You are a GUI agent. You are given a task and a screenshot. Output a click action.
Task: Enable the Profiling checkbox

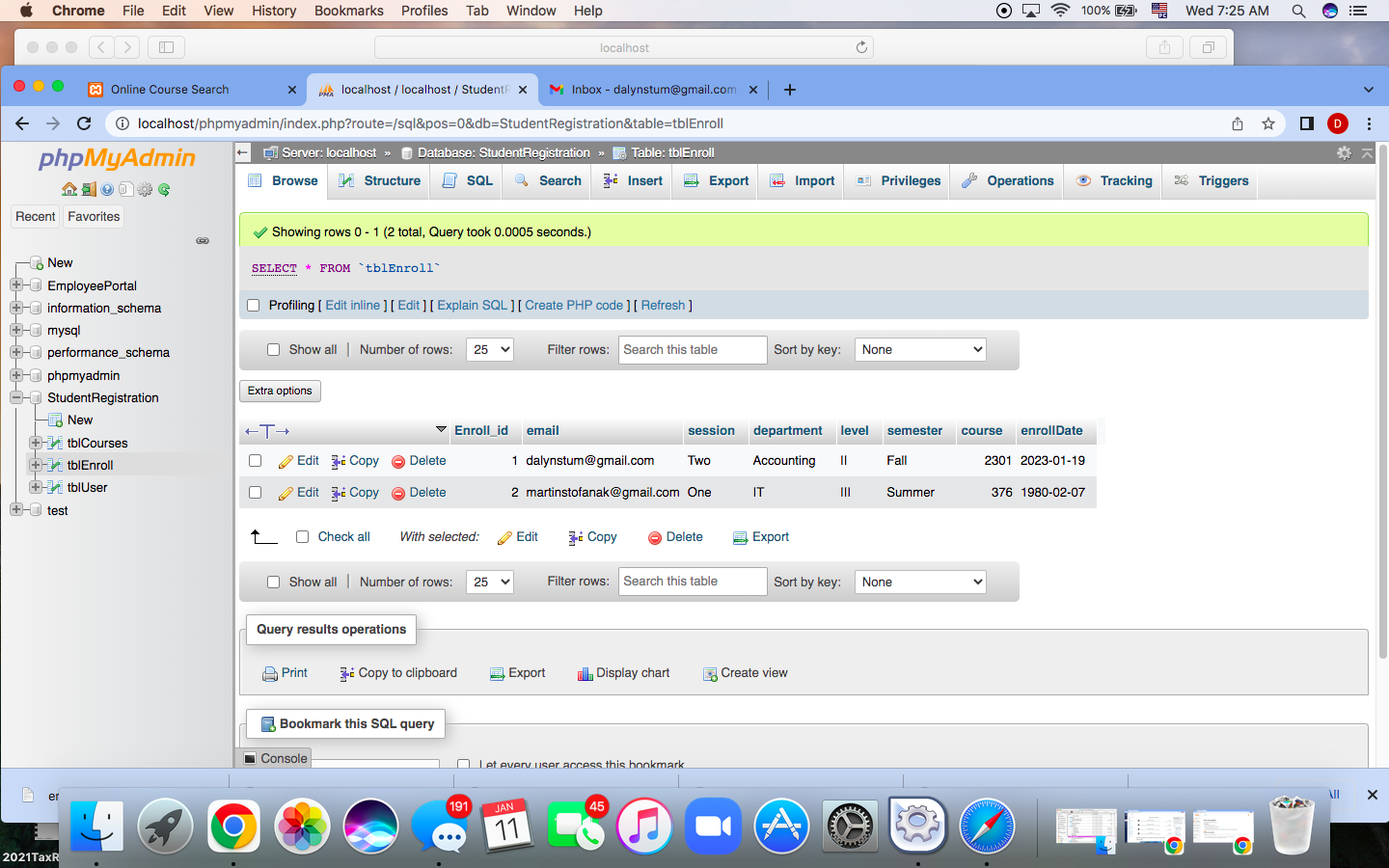coord(253,305)
